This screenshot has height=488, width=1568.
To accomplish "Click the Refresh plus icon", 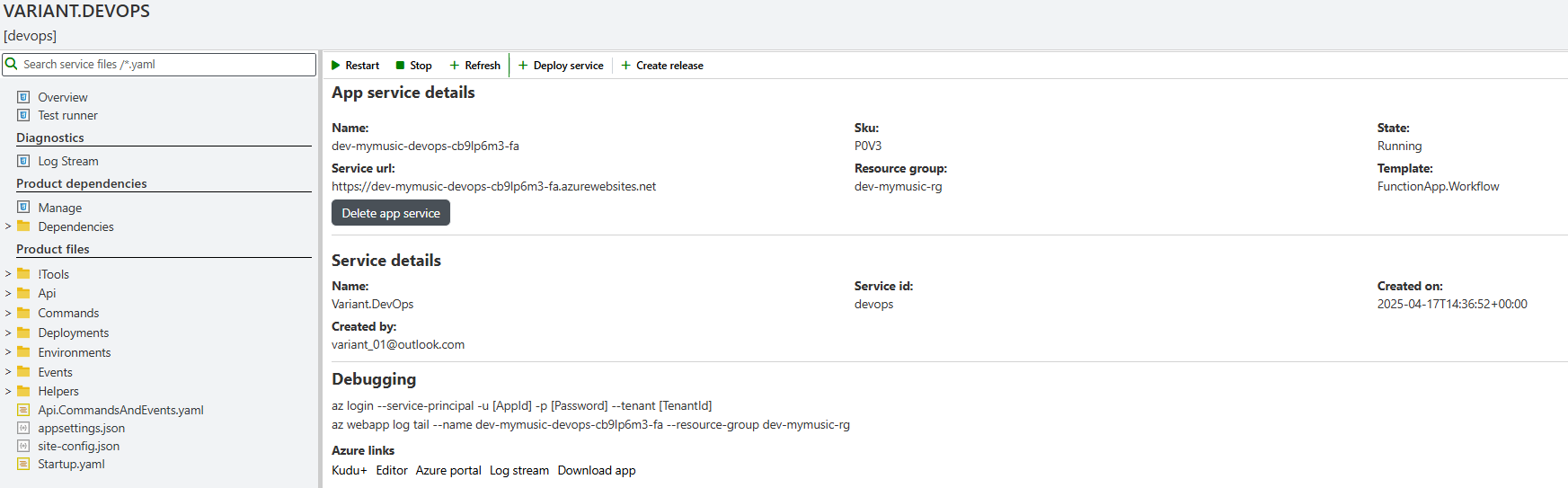I will coord(455,66).
